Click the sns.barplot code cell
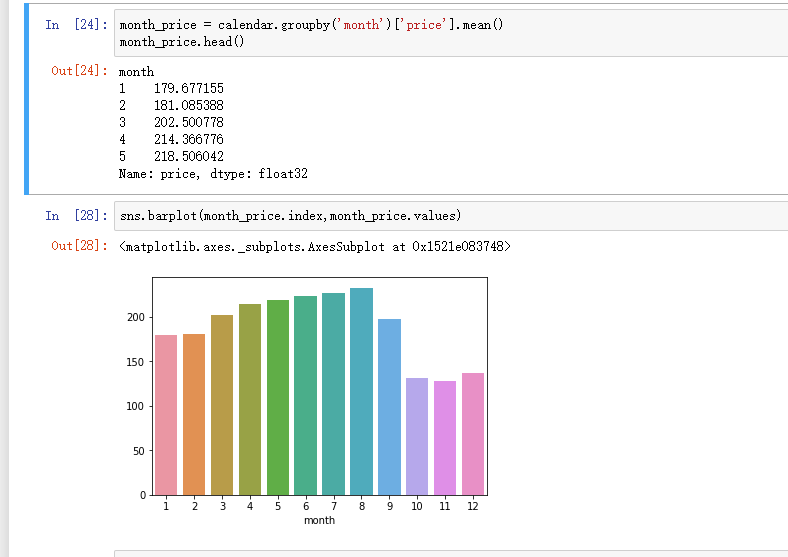 [451, 216]
